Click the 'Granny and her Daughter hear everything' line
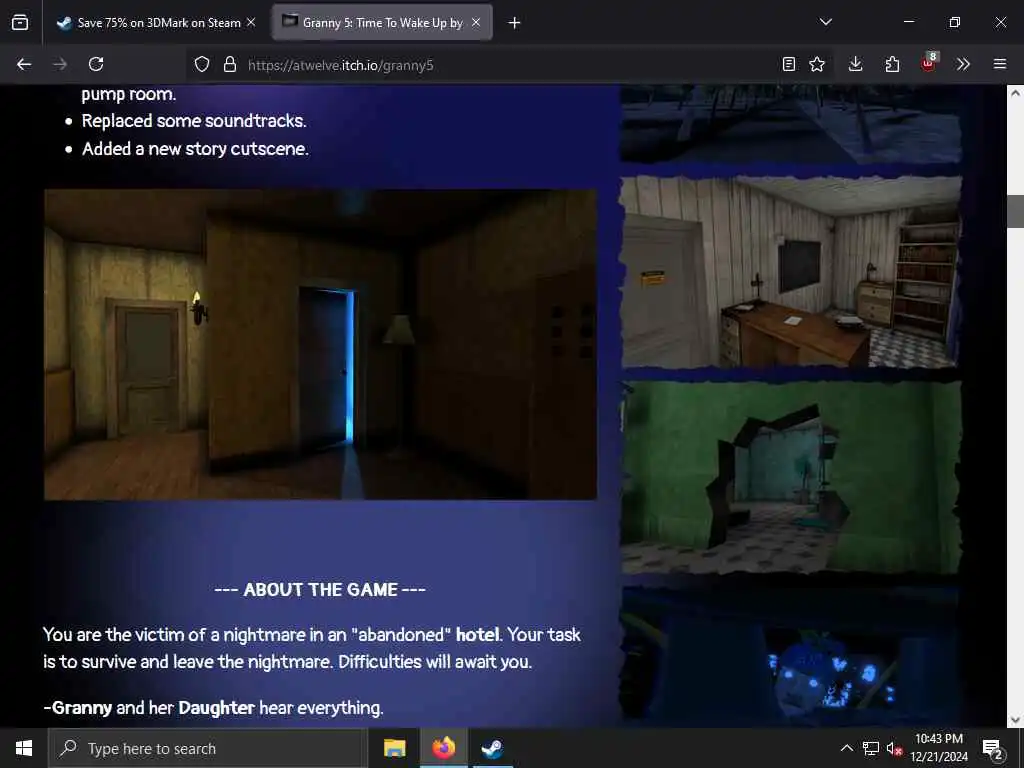The image size is (1024, 768). click(x=214, y=708)
